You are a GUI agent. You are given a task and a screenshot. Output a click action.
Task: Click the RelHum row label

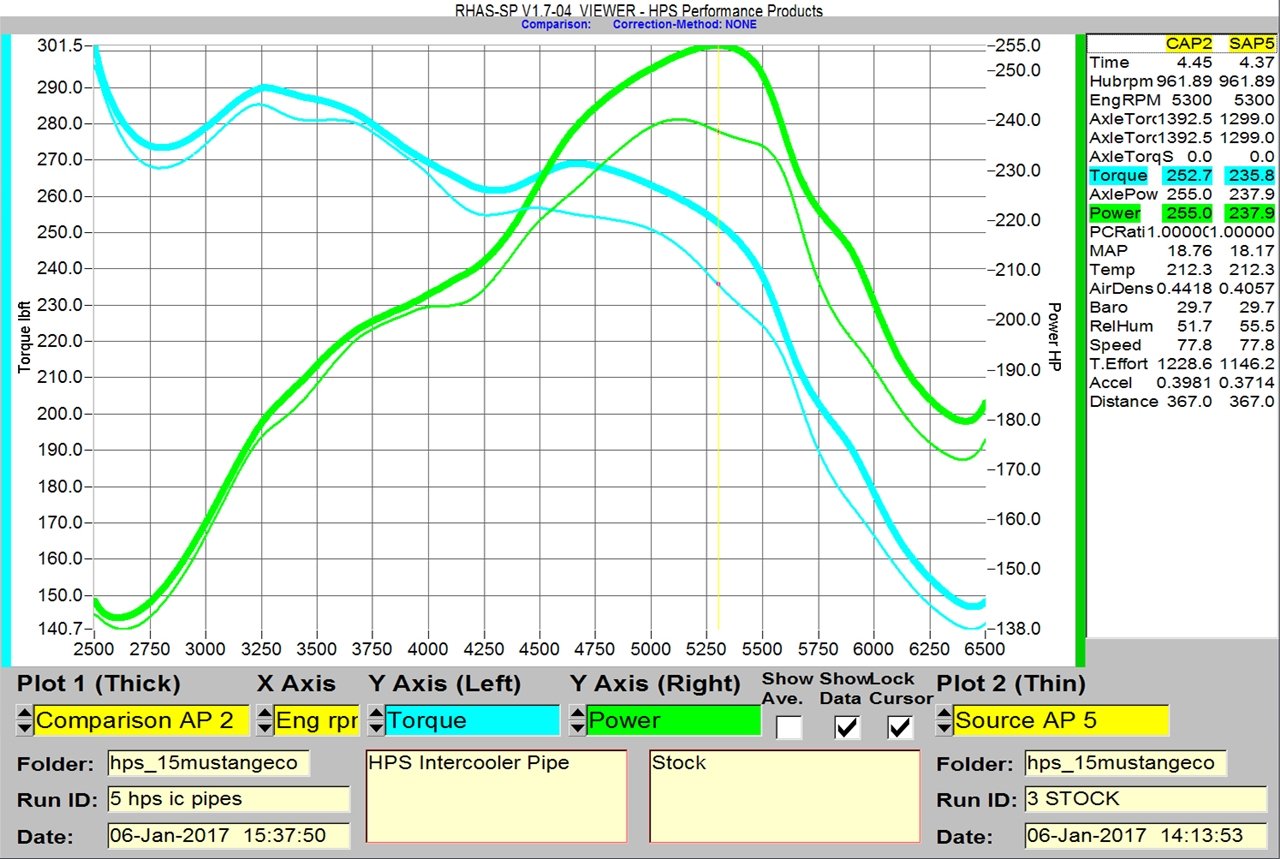click(x=1119, y=326)
